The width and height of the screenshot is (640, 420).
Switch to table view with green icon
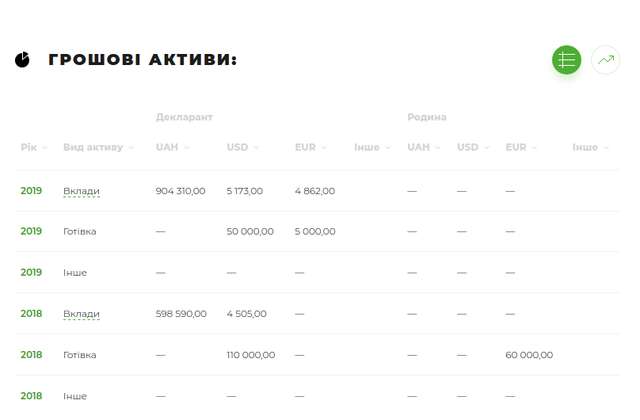(566, 60)
